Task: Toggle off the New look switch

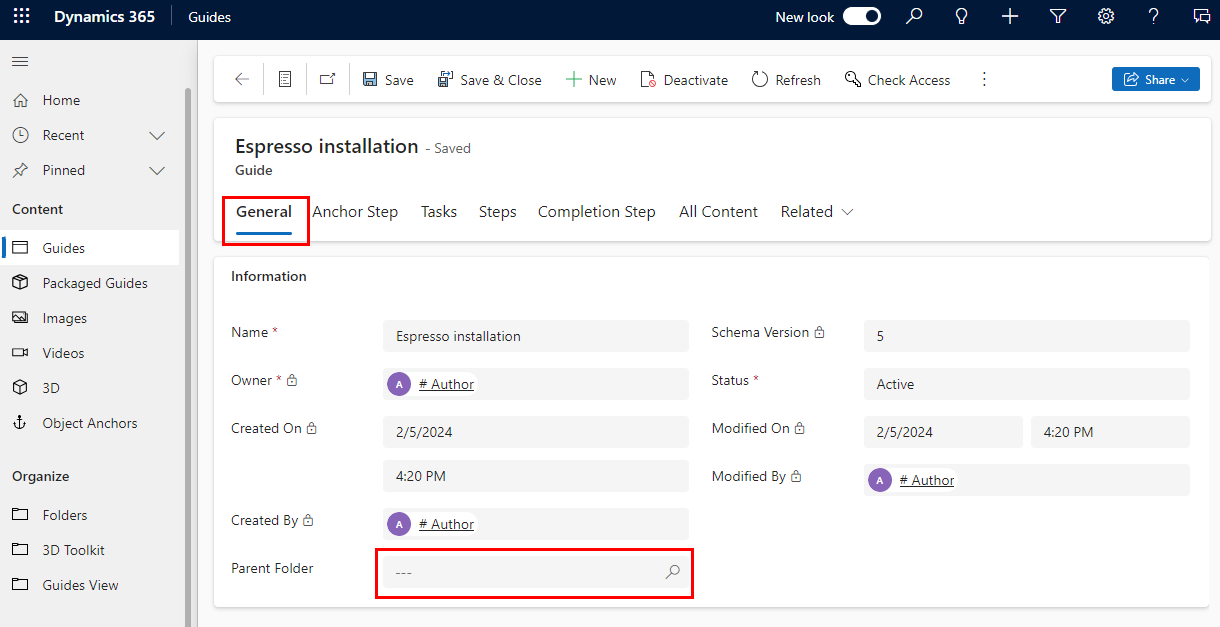Action: click(x=861, y=16)
